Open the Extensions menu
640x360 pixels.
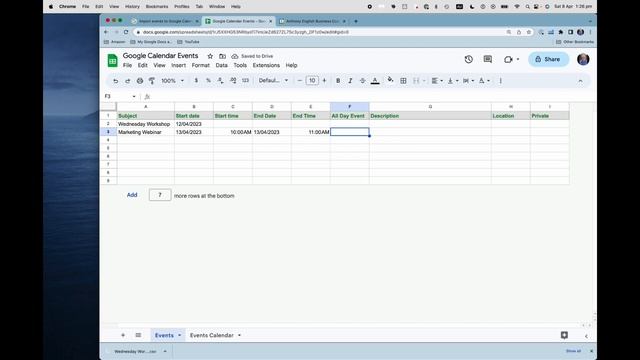click(266, 65)
